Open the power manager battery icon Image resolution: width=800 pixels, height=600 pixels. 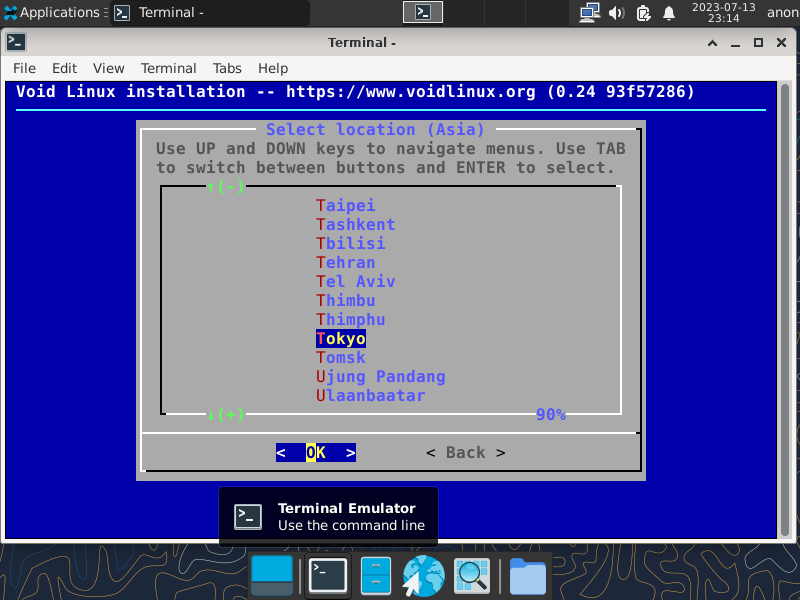click(643, 13)
